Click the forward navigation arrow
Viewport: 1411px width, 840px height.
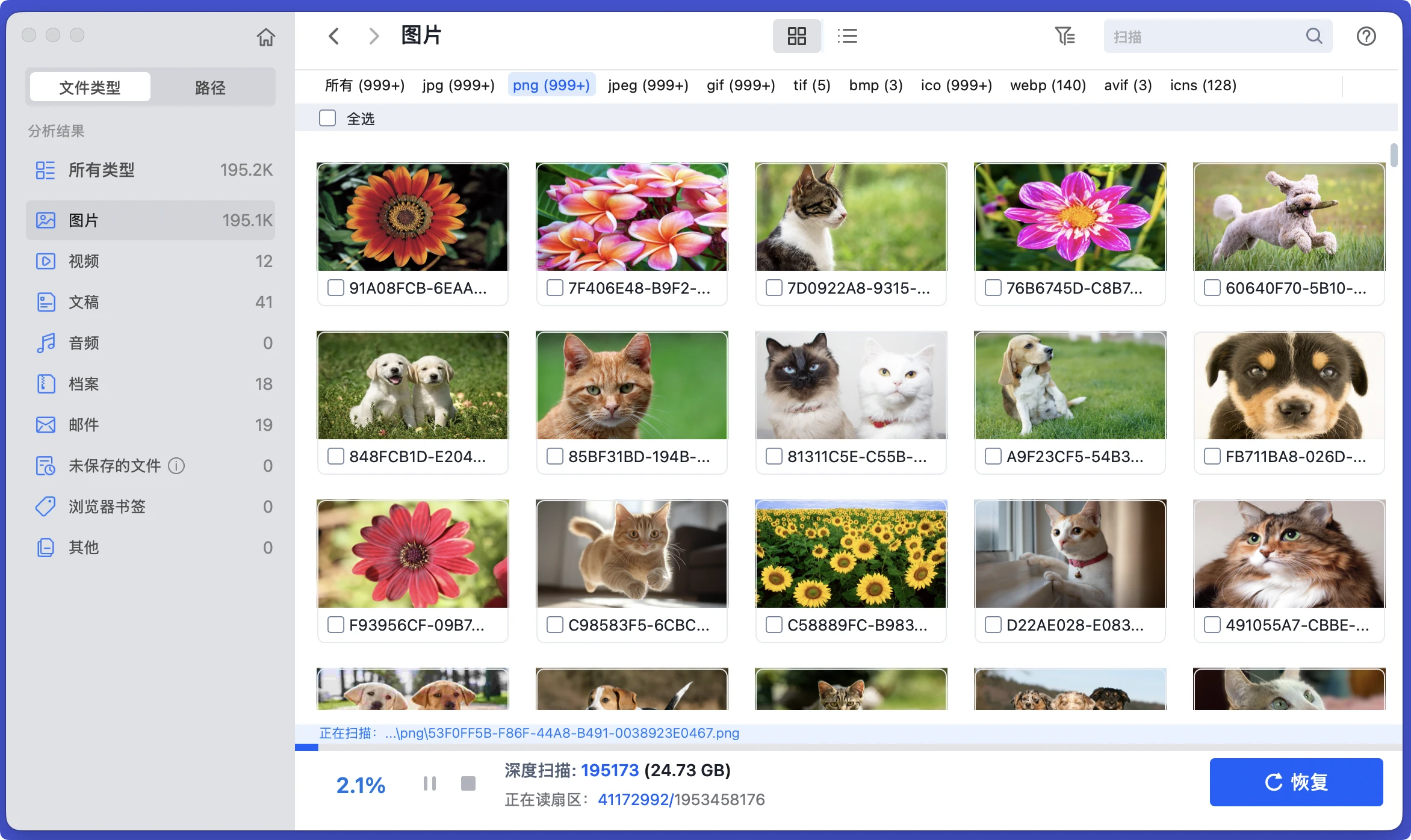click(x=374, y=36)
